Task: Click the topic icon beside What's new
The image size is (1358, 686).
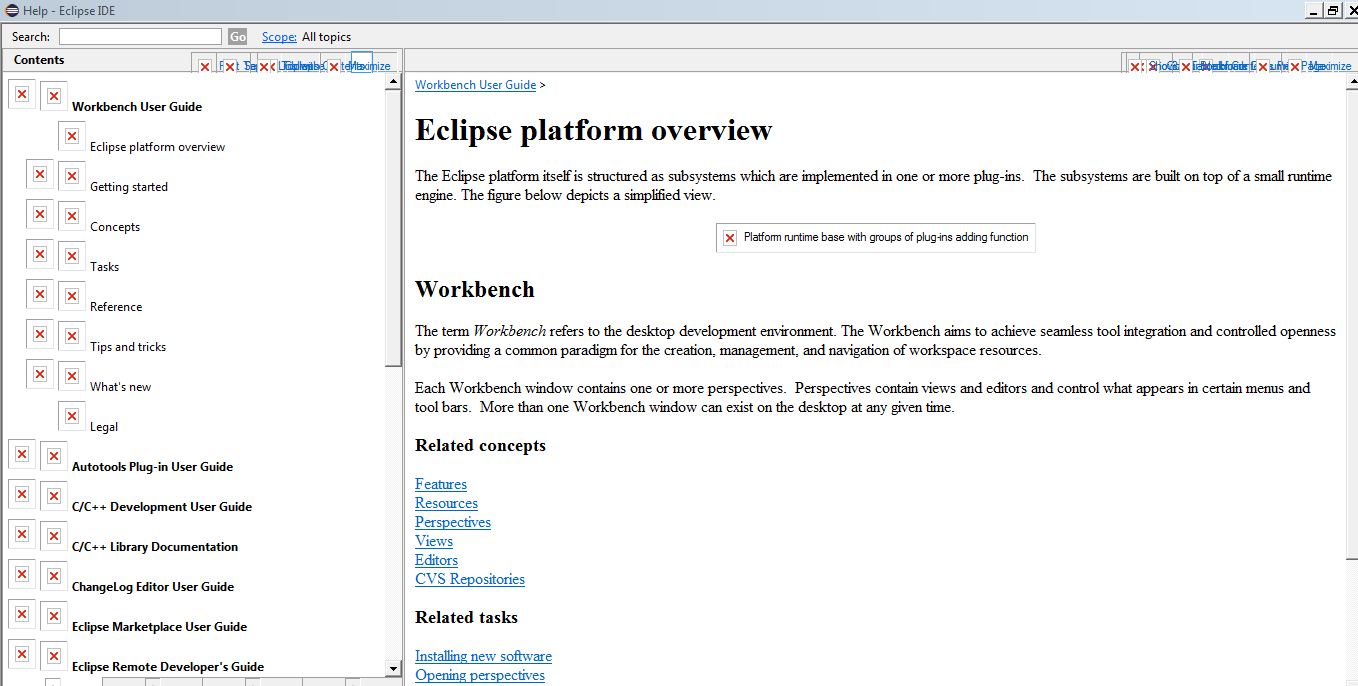Action: point(72,376)
